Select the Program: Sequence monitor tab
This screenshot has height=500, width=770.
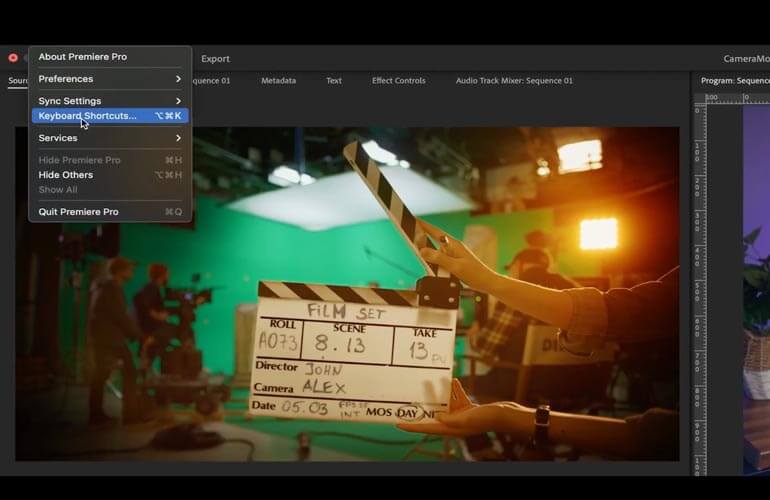[x=735, y=81]
